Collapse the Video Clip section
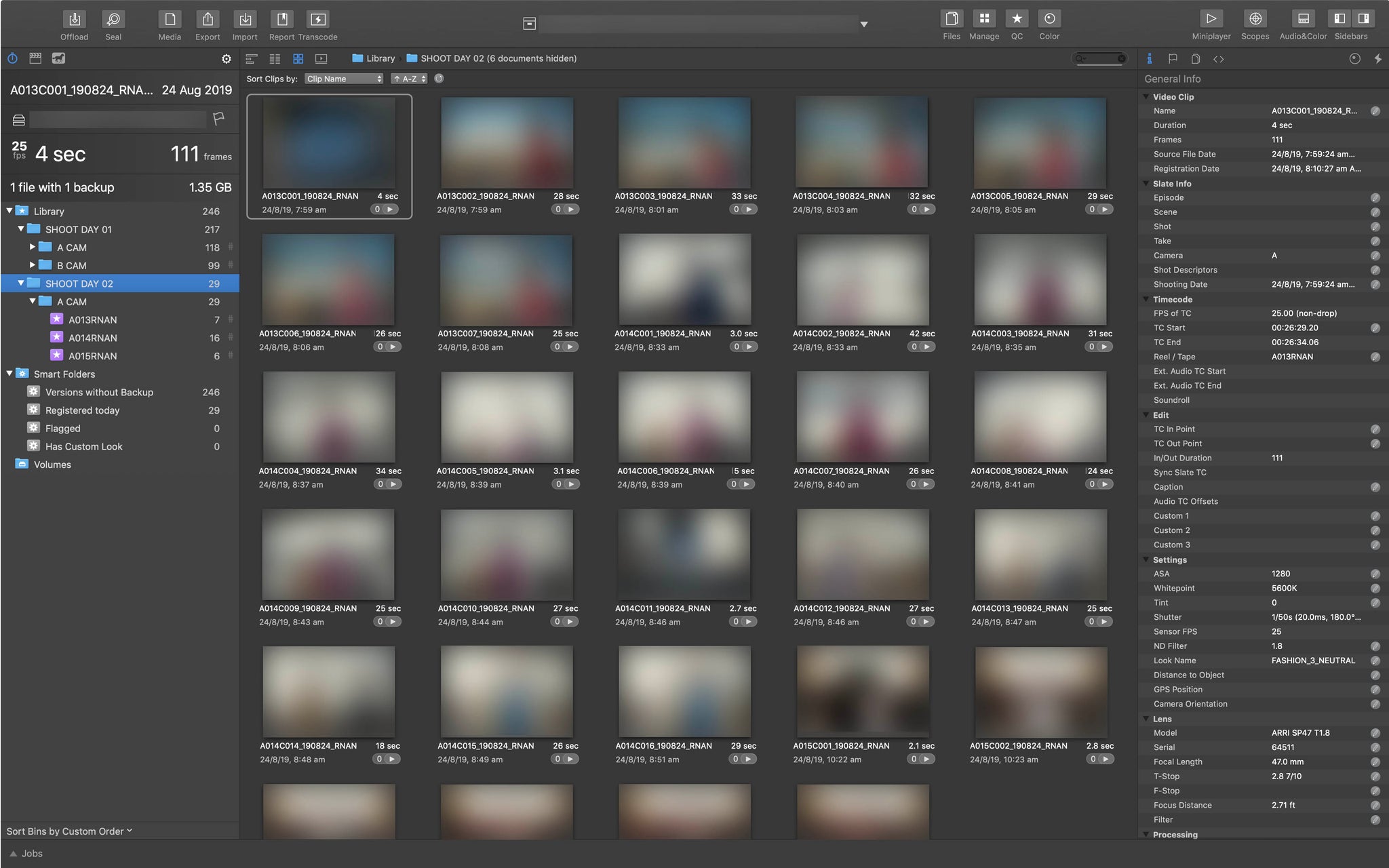Screen dimensions: 1389x868 click(x=1146, y=97)
